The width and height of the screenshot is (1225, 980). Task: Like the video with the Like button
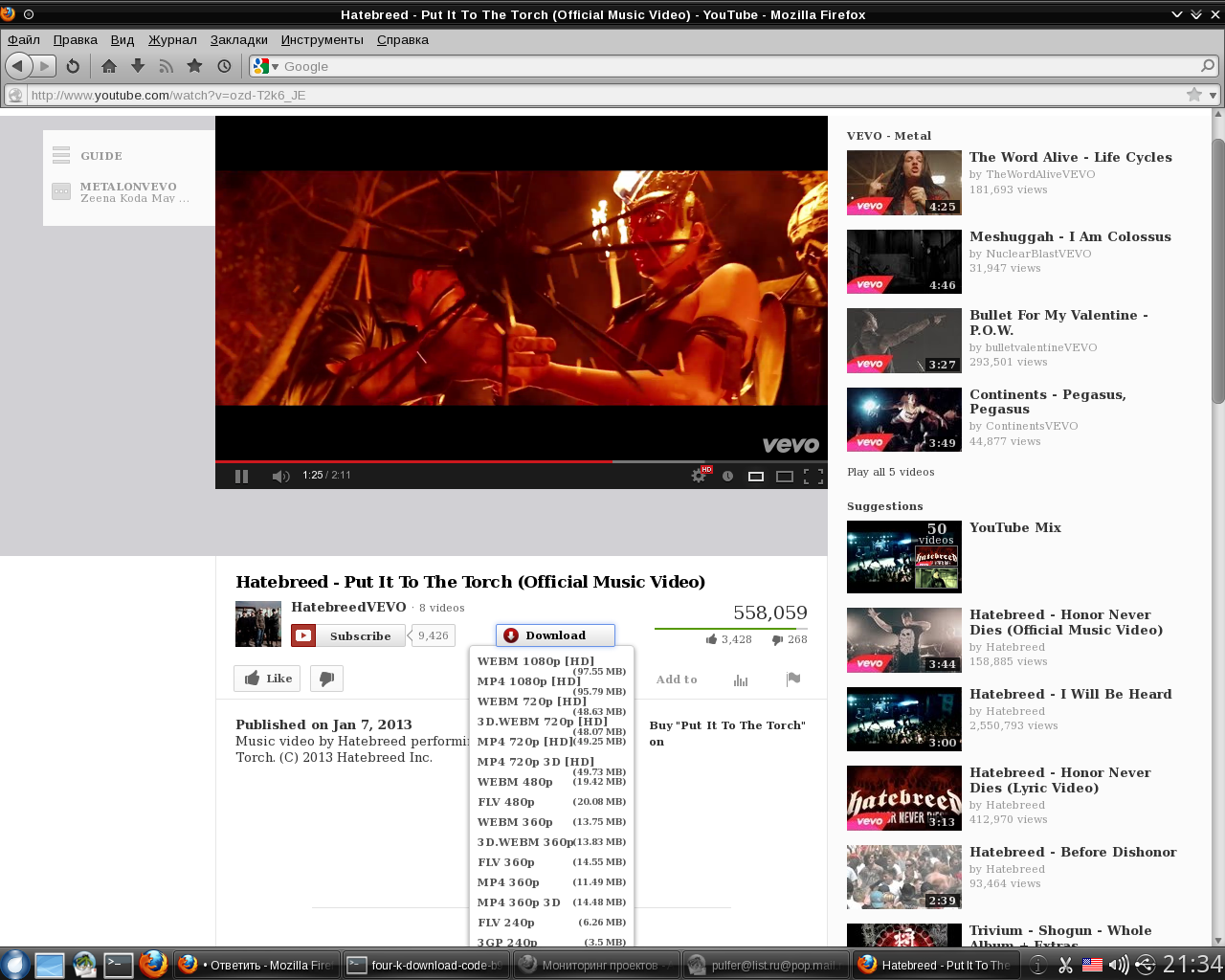pyautogui.click(x=267, y=679)
